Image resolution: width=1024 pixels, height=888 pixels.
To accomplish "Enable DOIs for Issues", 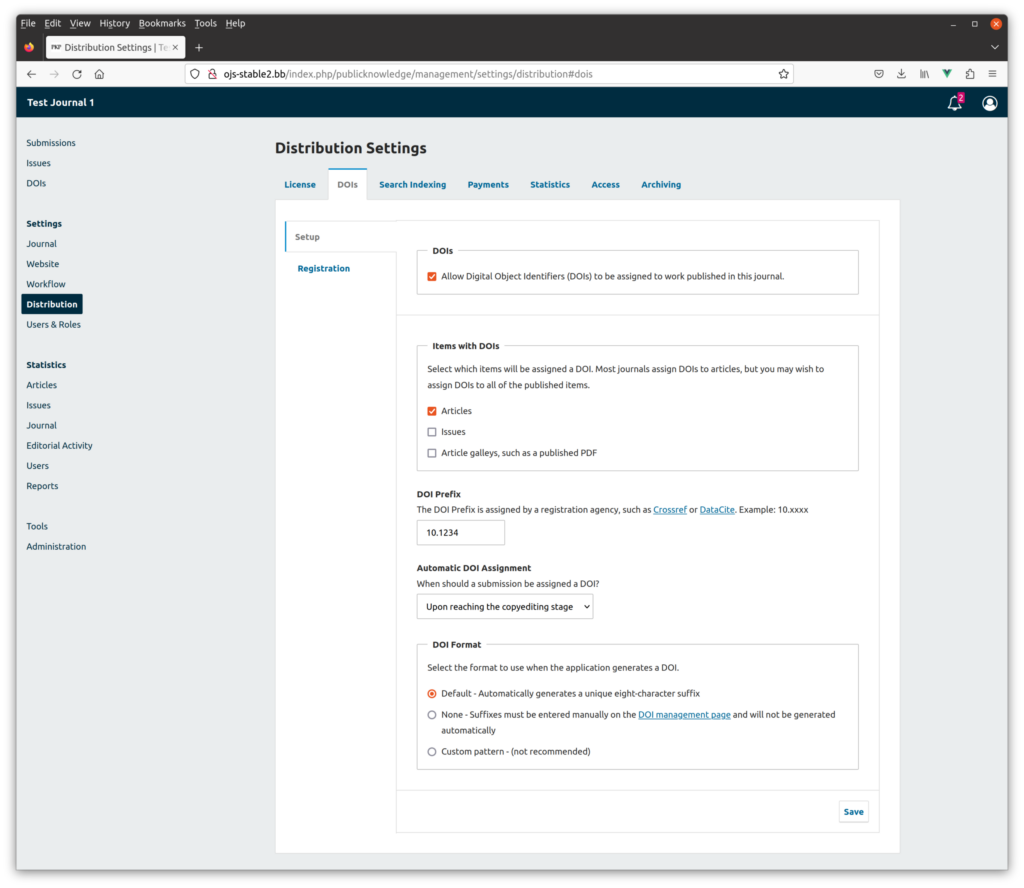I will pyautogui.click(x=432, y=432).
